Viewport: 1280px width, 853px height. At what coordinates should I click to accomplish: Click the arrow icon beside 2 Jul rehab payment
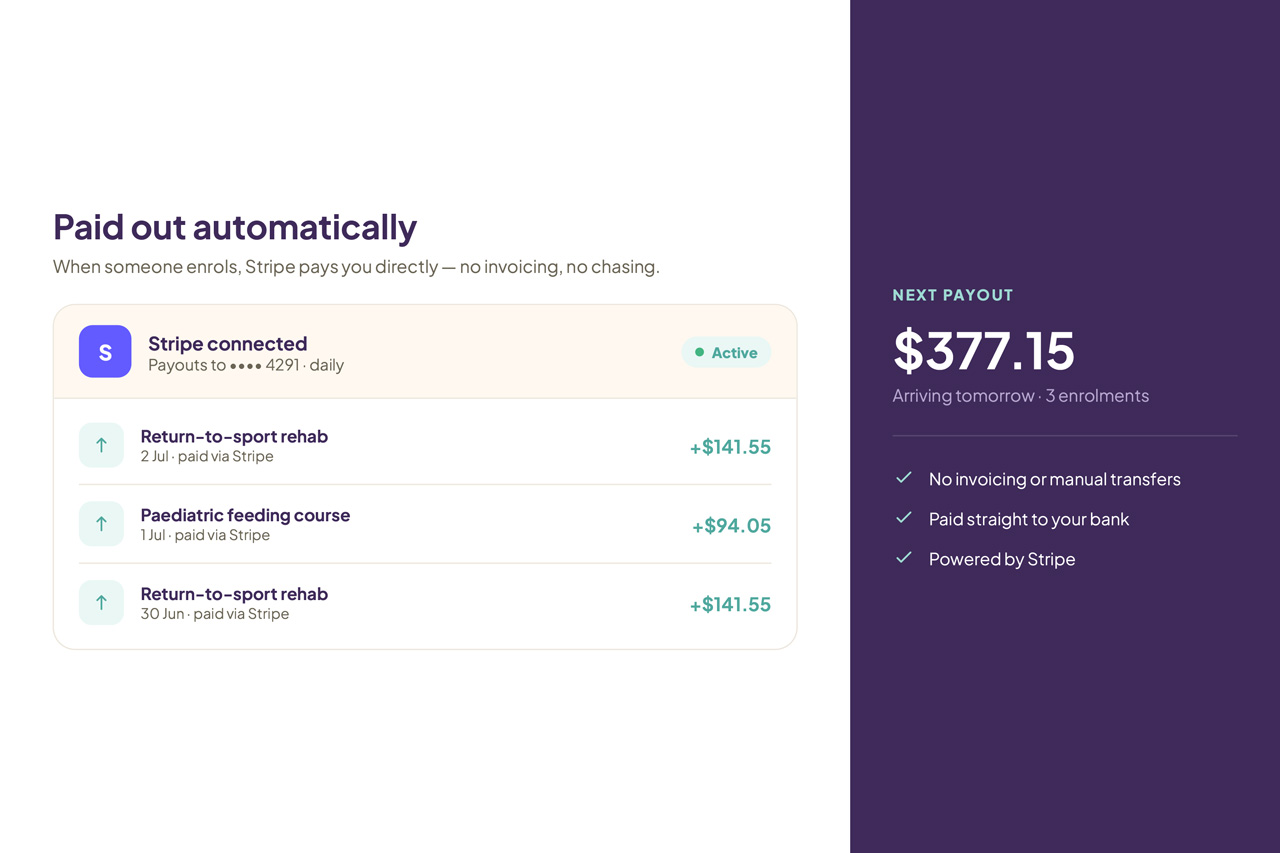101,445
